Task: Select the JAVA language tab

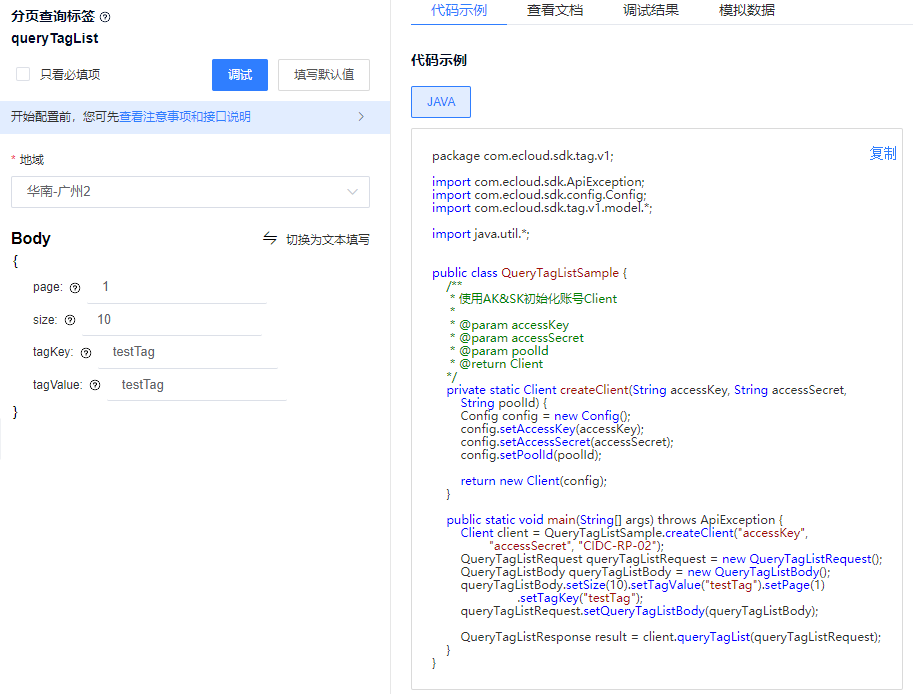Action: (x=441, y=102)
